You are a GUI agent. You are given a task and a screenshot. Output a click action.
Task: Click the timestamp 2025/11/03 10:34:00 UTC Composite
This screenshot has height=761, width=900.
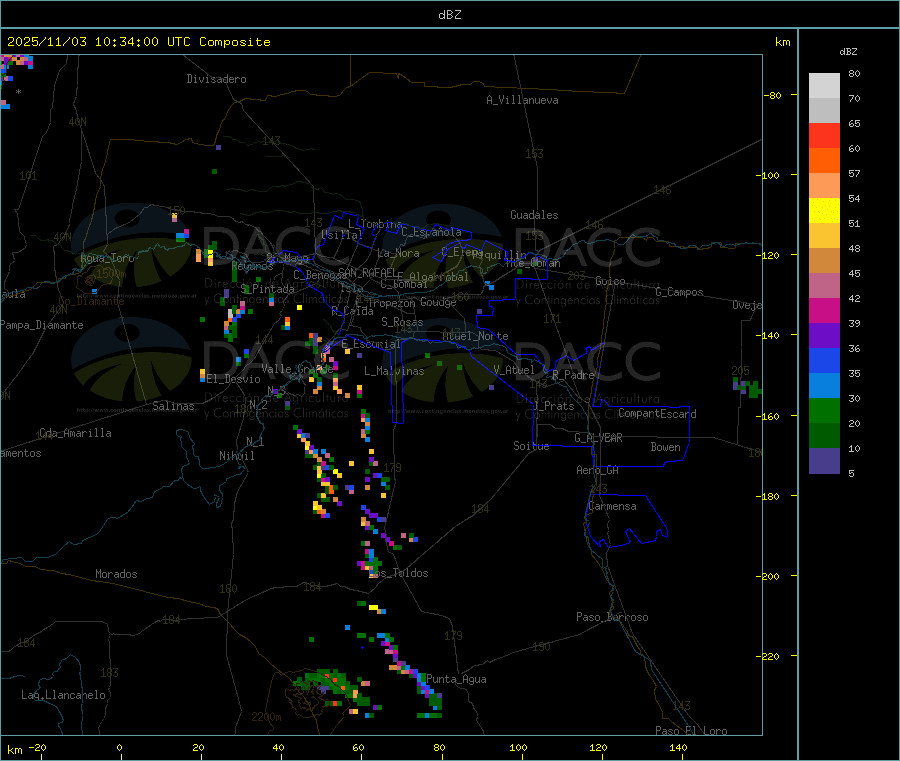[138, 42]
